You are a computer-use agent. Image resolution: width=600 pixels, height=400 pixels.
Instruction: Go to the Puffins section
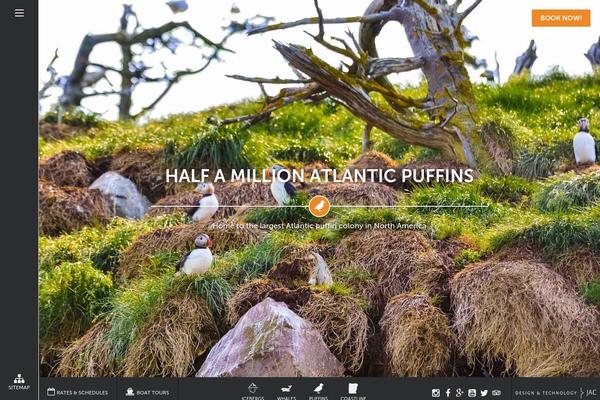318,391
